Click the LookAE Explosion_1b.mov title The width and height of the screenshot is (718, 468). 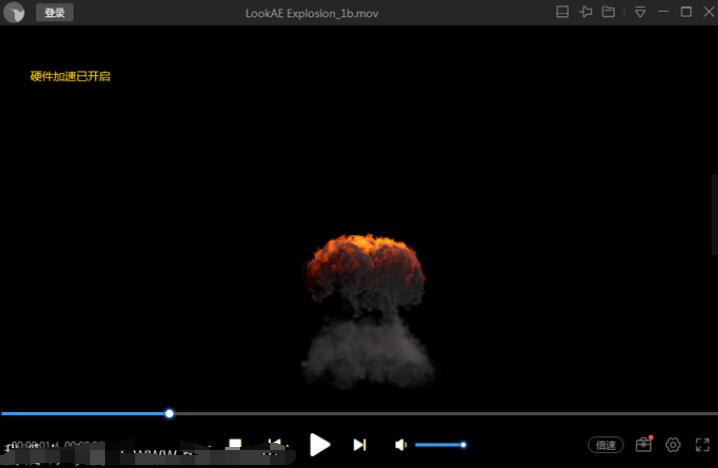(312, 13)
